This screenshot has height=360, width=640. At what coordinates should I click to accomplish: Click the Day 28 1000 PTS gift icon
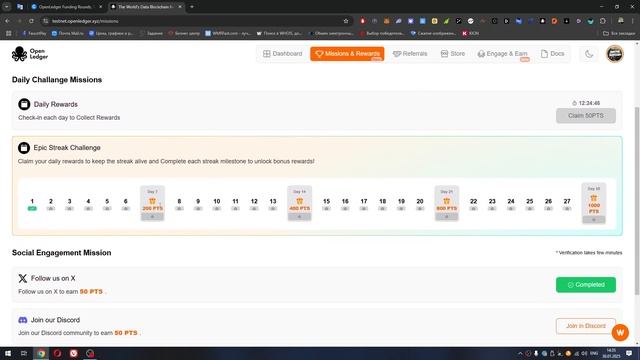click(x=593, y=198)
